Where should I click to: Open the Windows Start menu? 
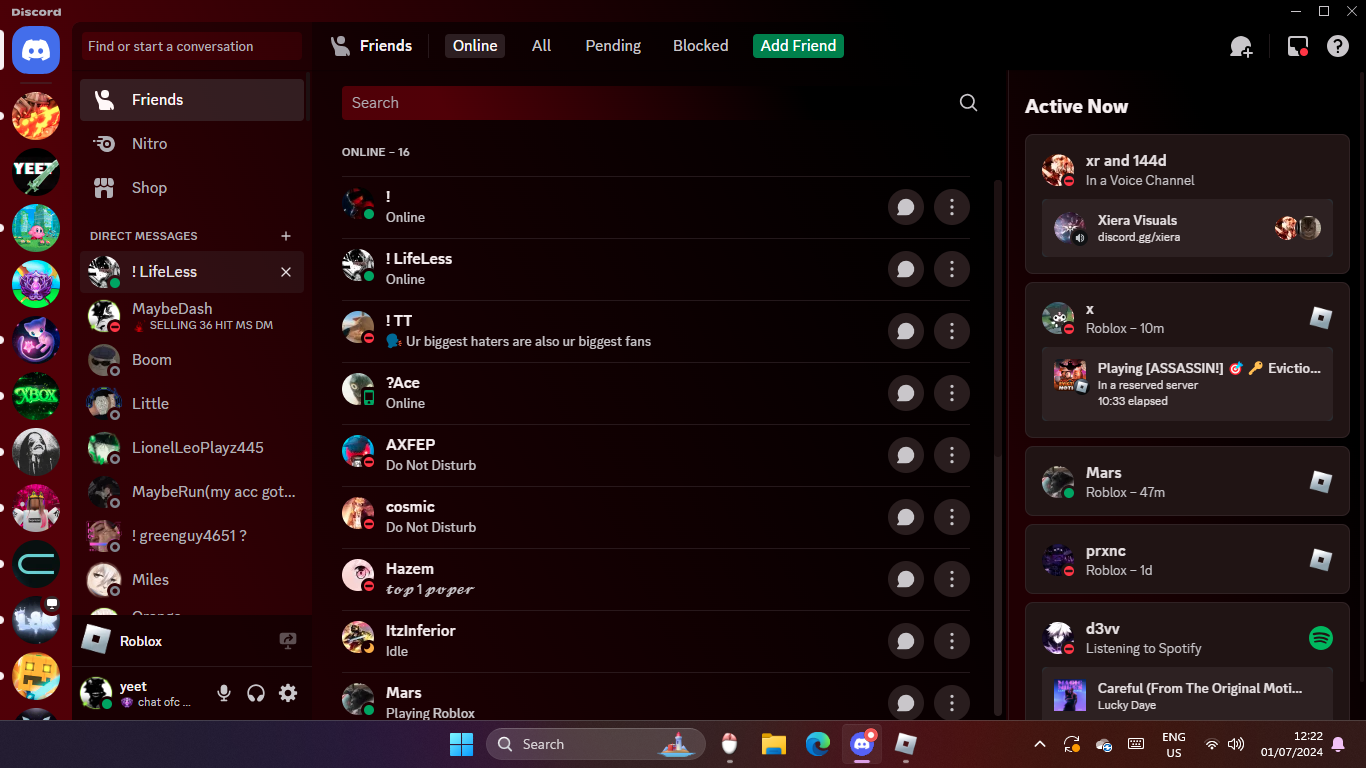[x=461, y=744]
